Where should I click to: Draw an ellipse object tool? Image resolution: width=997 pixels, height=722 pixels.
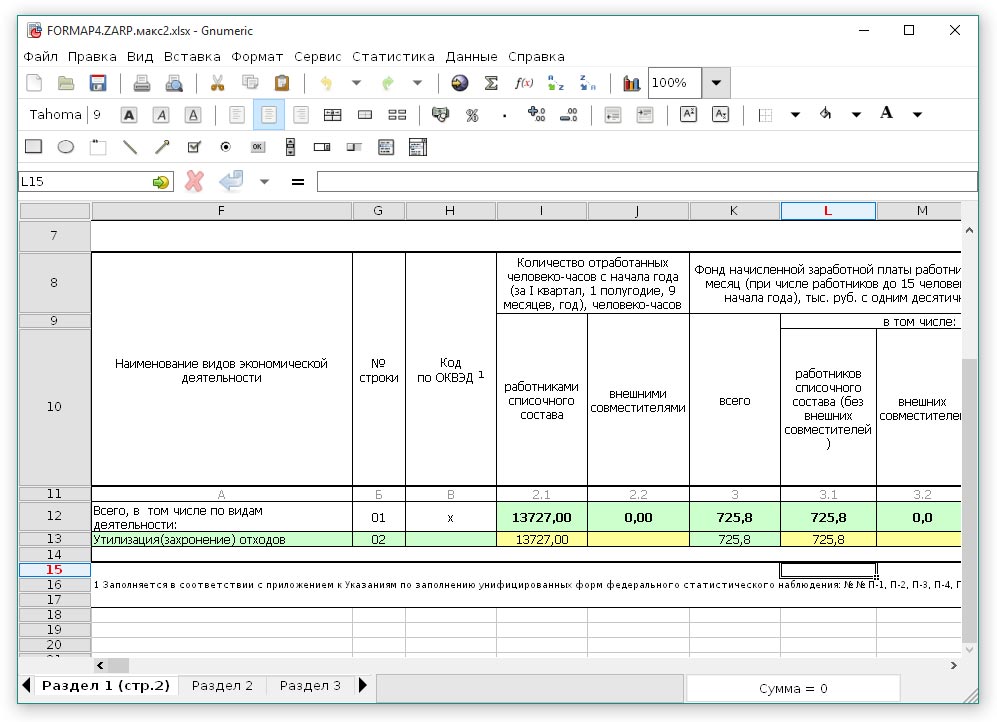coord(65,147)
